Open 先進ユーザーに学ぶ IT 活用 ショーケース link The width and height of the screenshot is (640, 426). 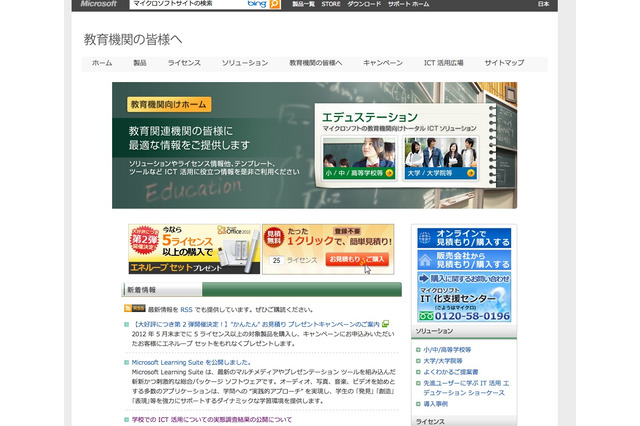(x=466, y=388)
